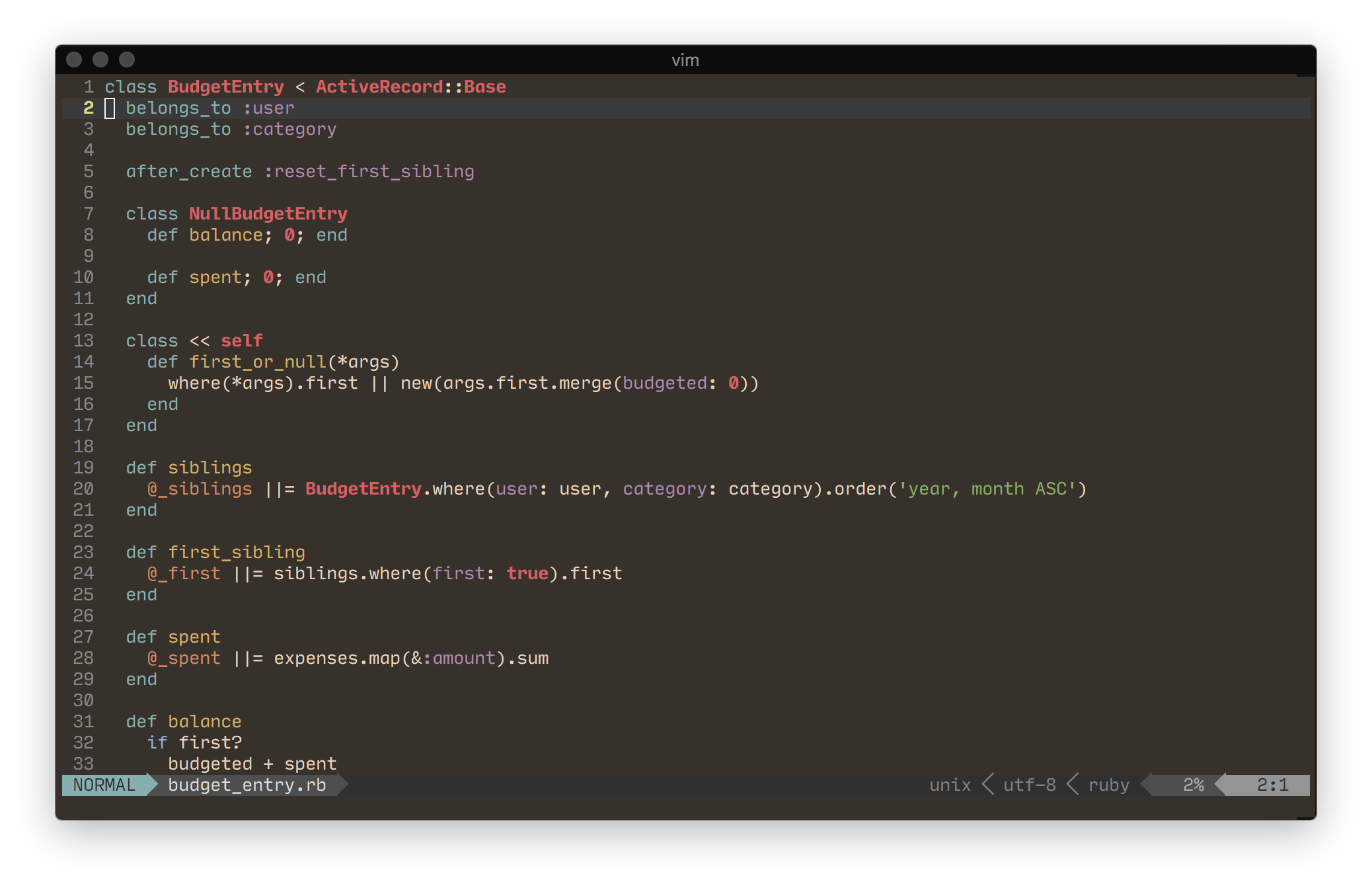The image size is (1372, 886).
Task: Click @_first instance variable on line 24
Action: (x=184, y=573)
